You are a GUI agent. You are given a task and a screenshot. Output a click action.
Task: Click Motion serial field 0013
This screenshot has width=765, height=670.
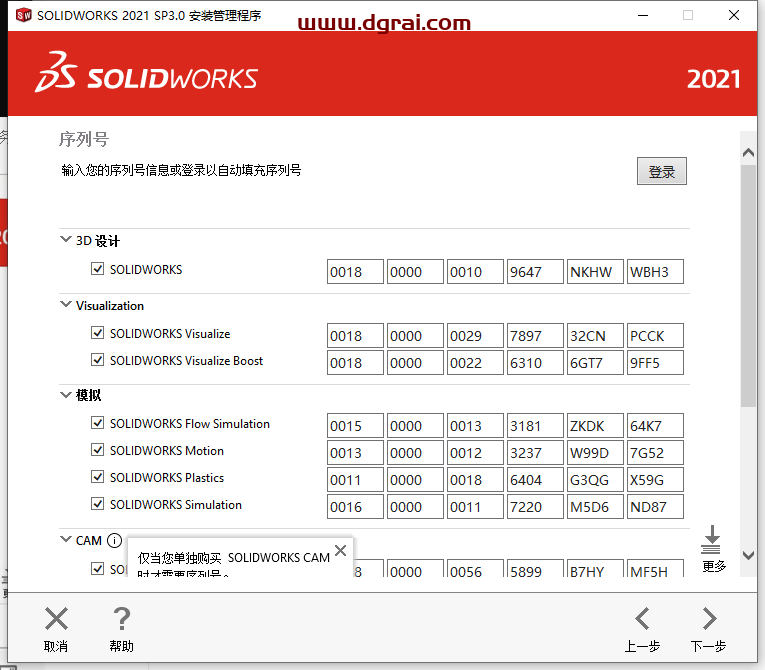355,453
